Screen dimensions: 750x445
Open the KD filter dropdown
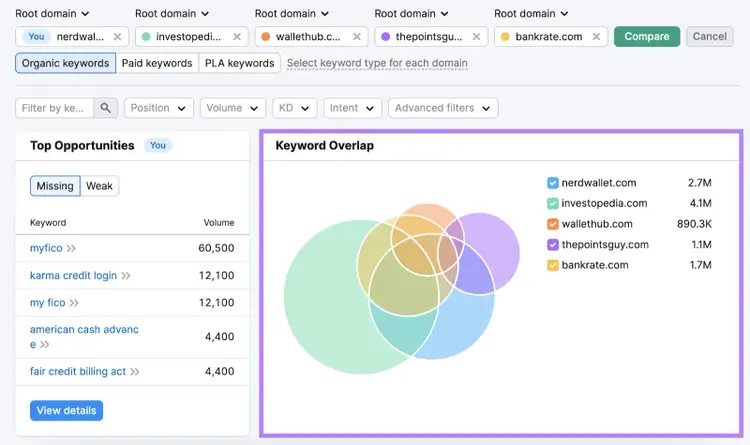pos(295,108)
